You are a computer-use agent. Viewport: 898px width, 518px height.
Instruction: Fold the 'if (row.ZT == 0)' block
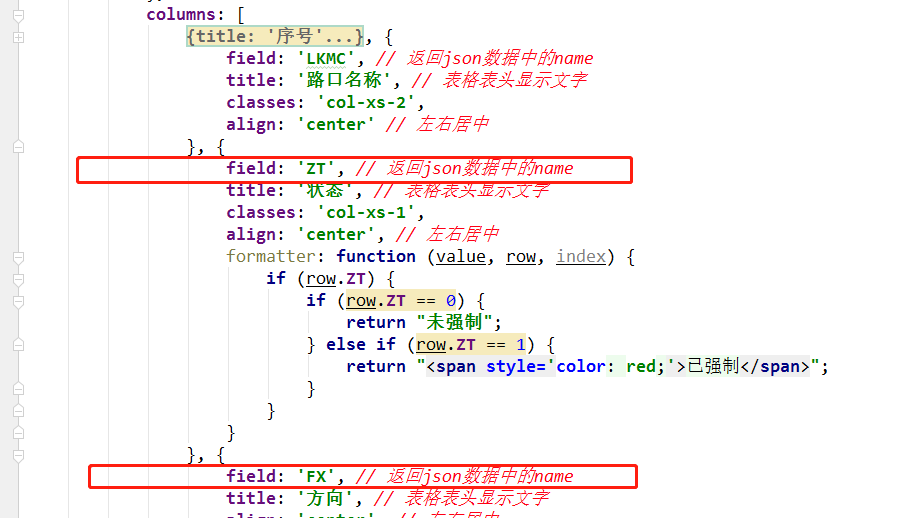point(18,301)
